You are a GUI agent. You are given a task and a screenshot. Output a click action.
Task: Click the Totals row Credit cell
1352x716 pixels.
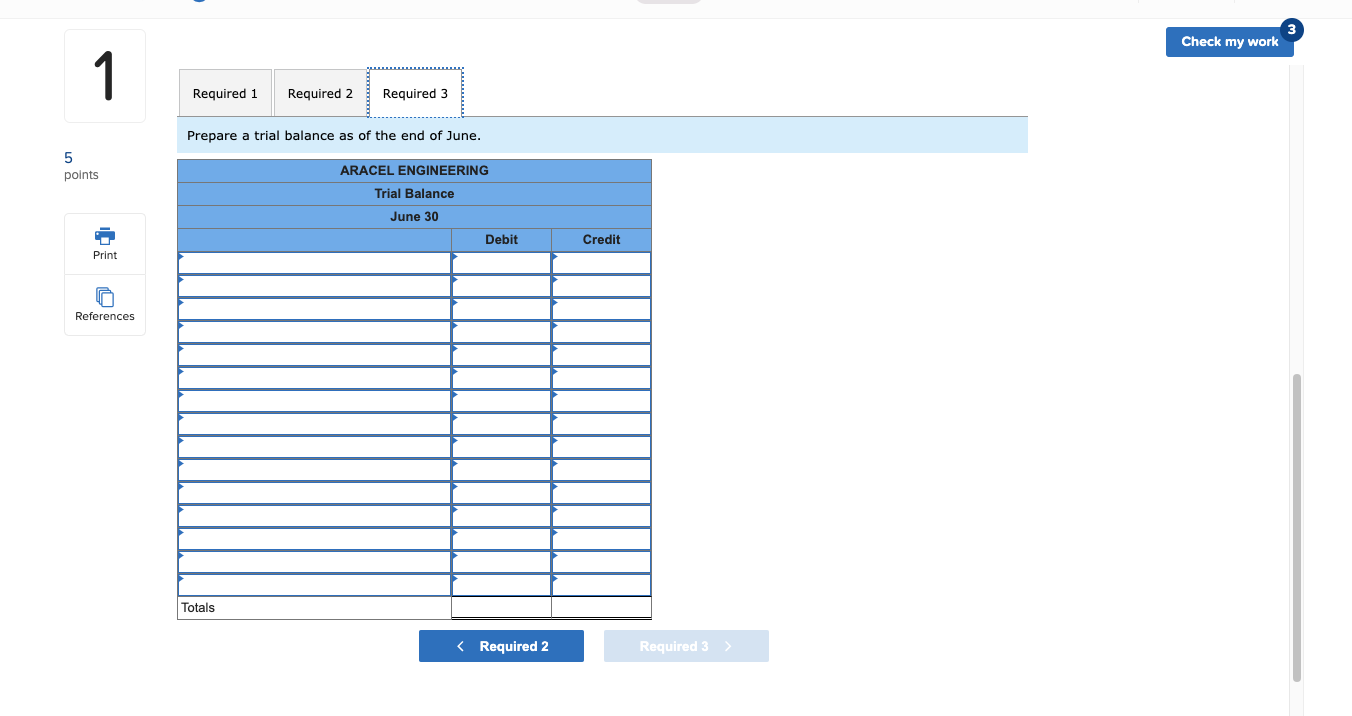click(600, 607)
